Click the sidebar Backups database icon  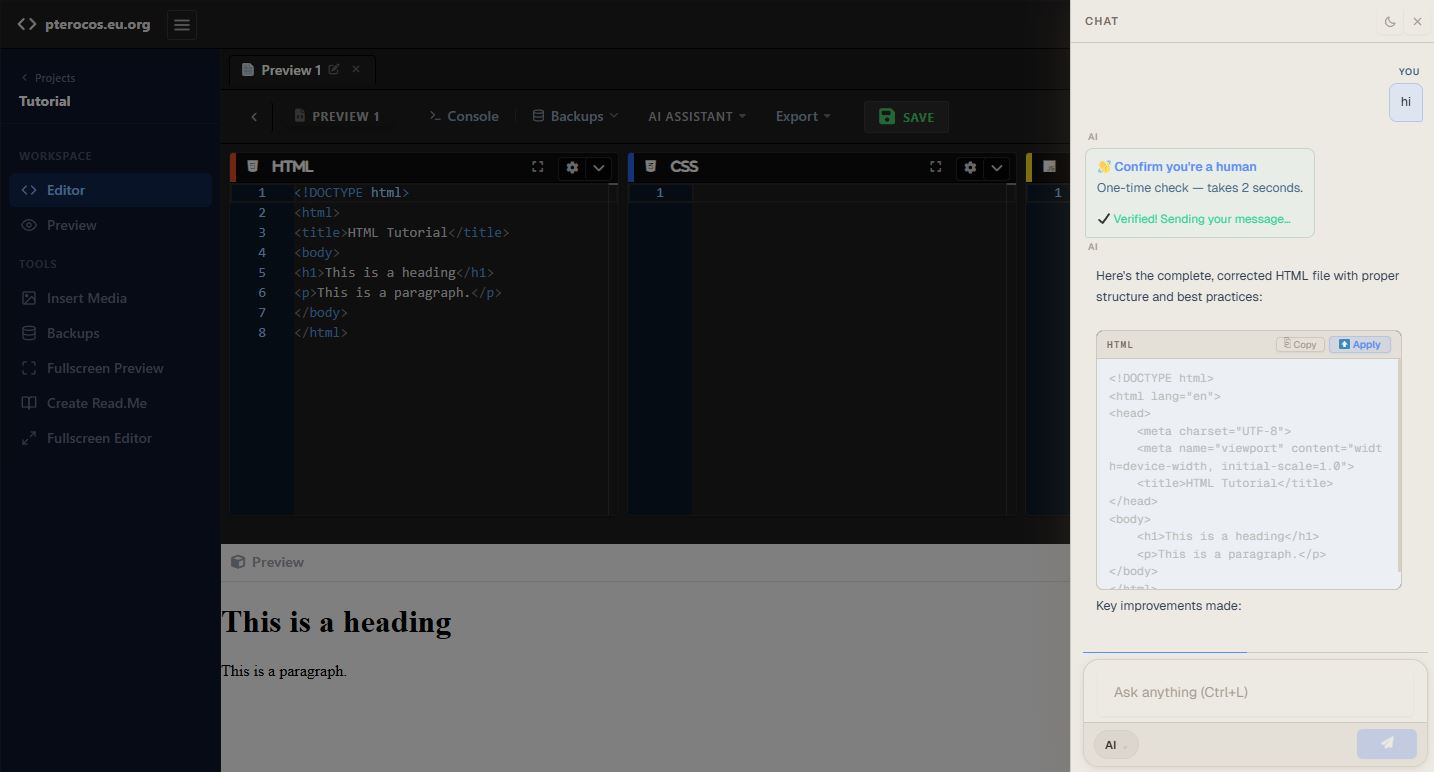[x=29, y=333]
